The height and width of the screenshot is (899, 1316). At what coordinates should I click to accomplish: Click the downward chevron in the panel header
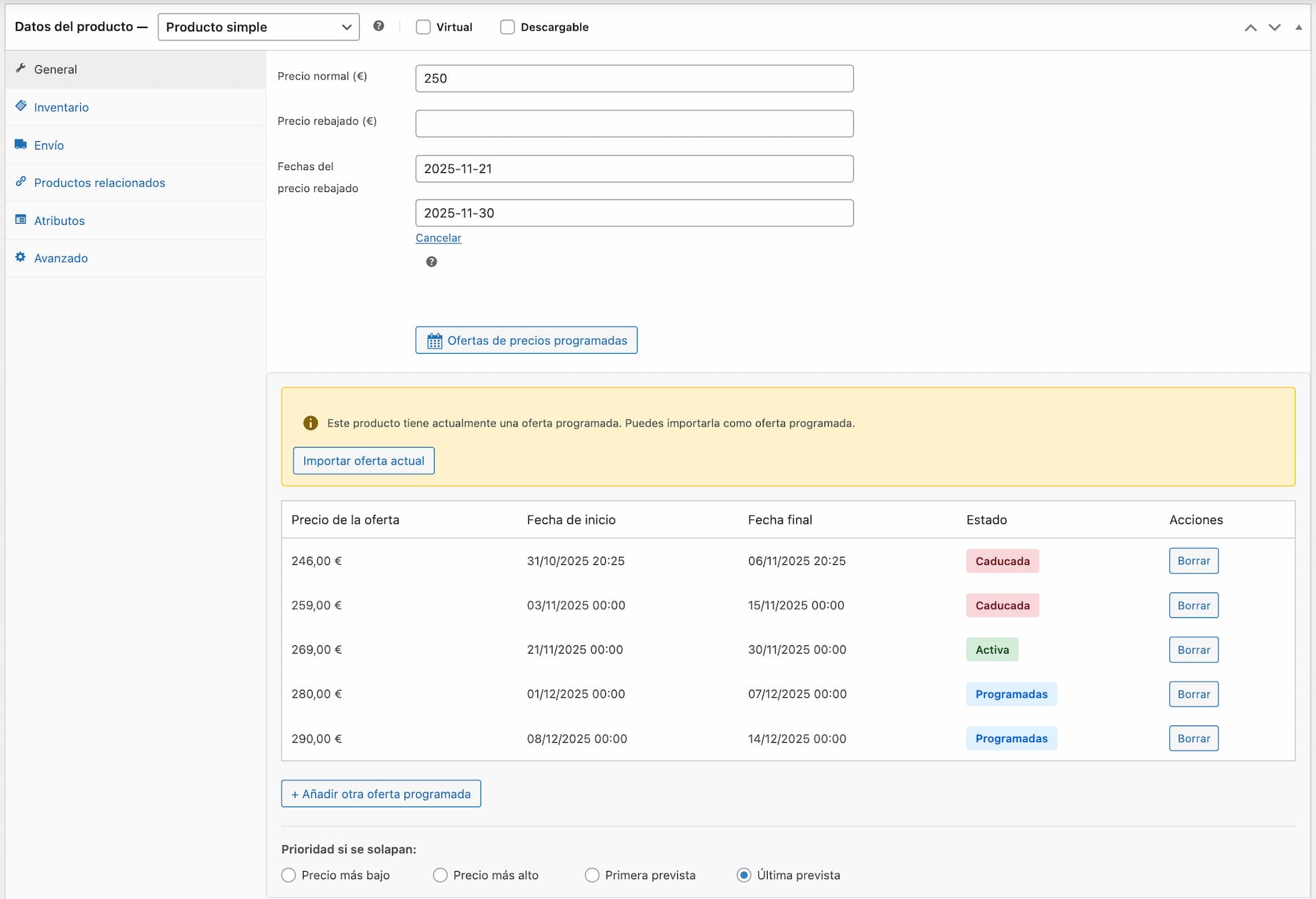pyautogui.click(x=1274, y=27)
